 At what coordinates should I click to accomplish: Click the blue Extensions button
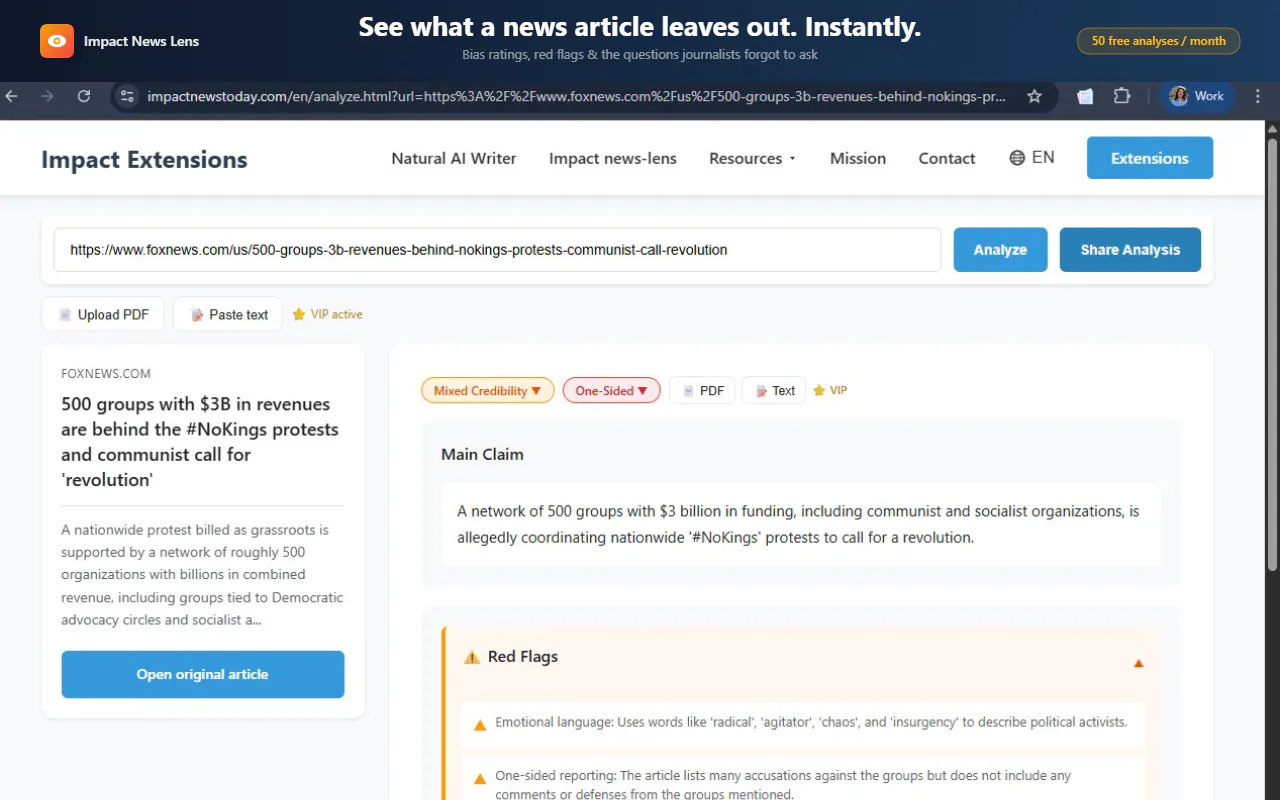point(1150,158)
